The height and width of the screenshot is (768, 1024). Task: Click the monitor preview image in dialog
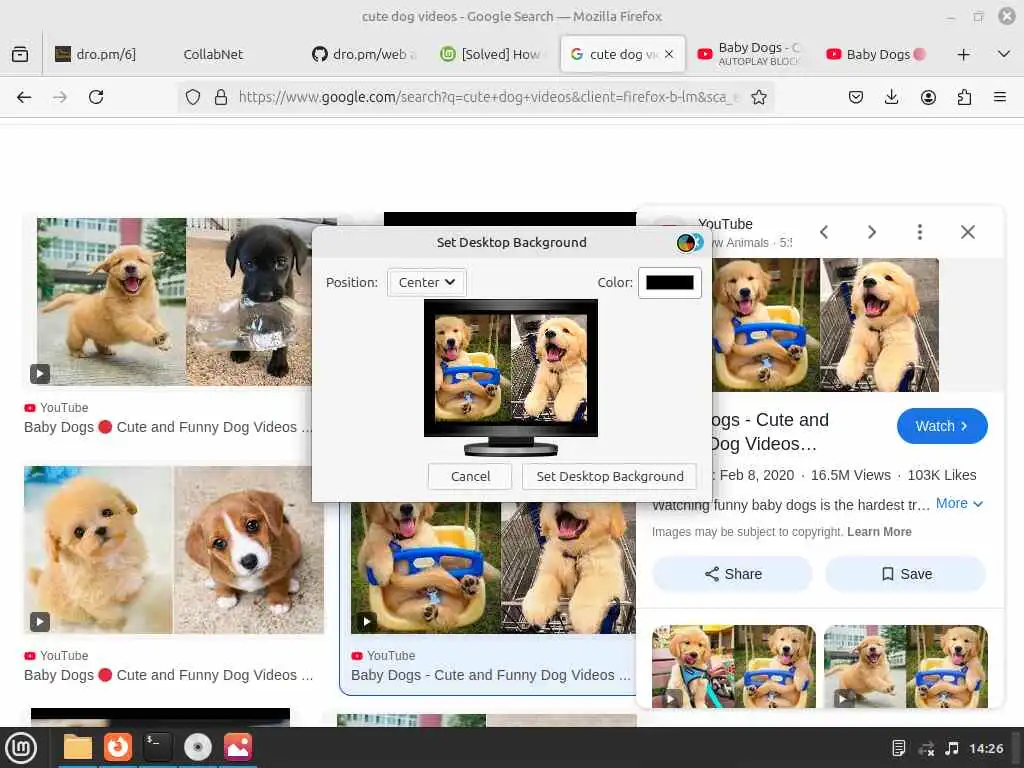point(511,377)
